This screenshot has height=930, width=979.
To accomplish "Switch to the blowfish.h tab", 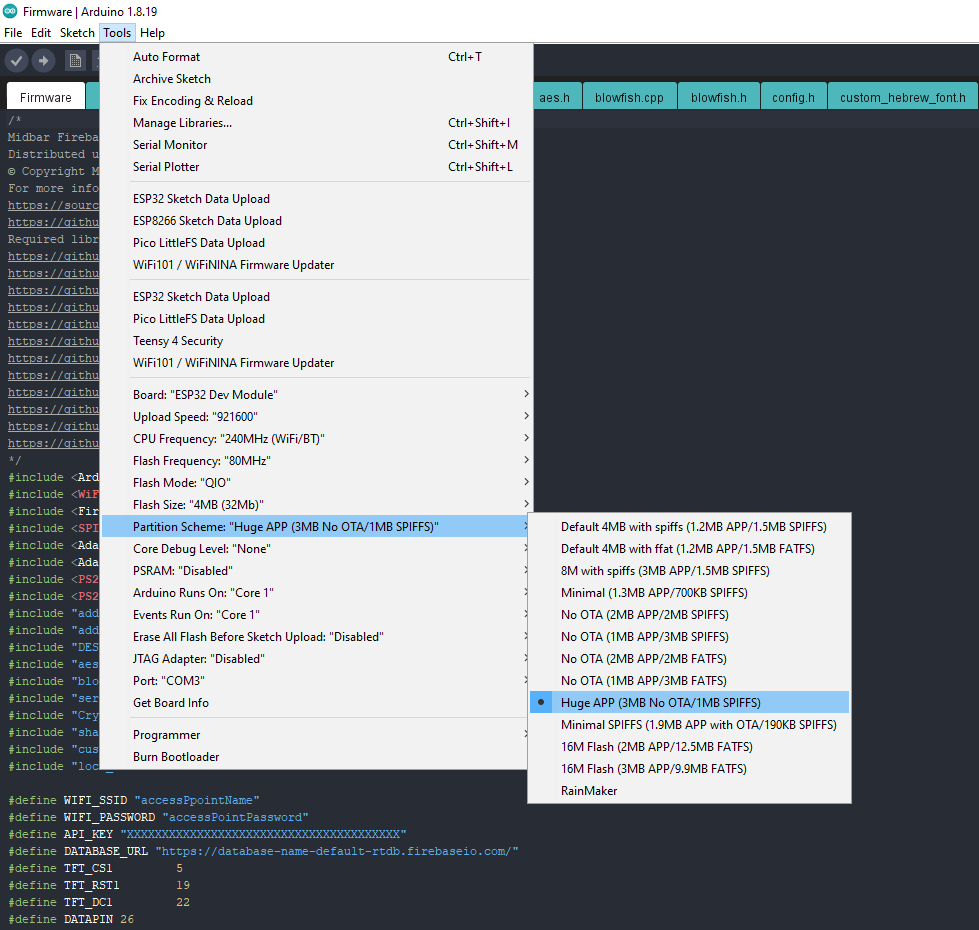I will (719, 97).
